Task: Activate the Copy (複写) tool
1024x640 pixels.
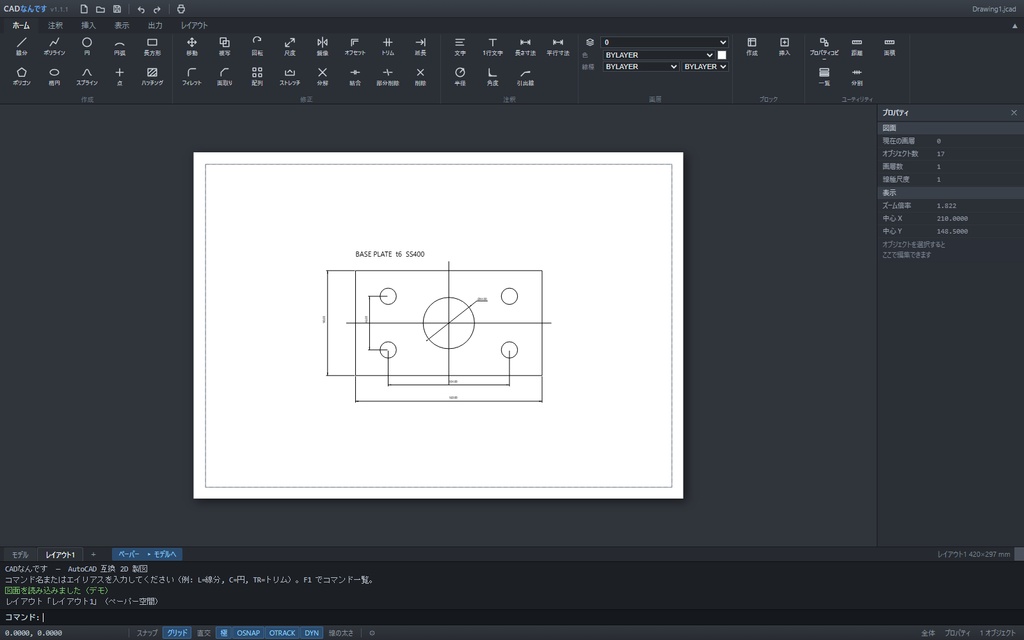Action: tap(225, 46)
